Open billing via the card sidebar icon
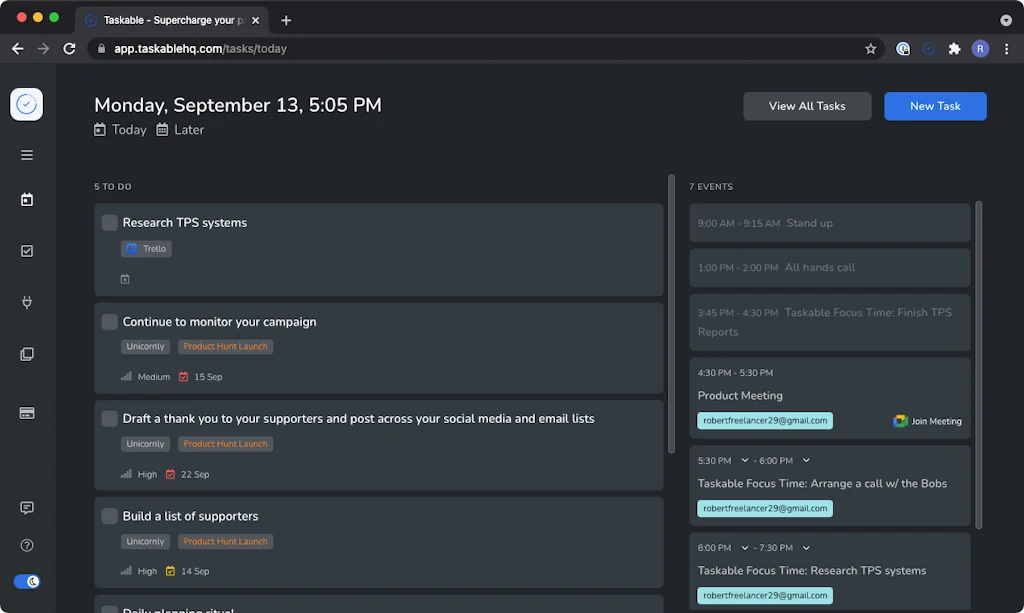 27,412
